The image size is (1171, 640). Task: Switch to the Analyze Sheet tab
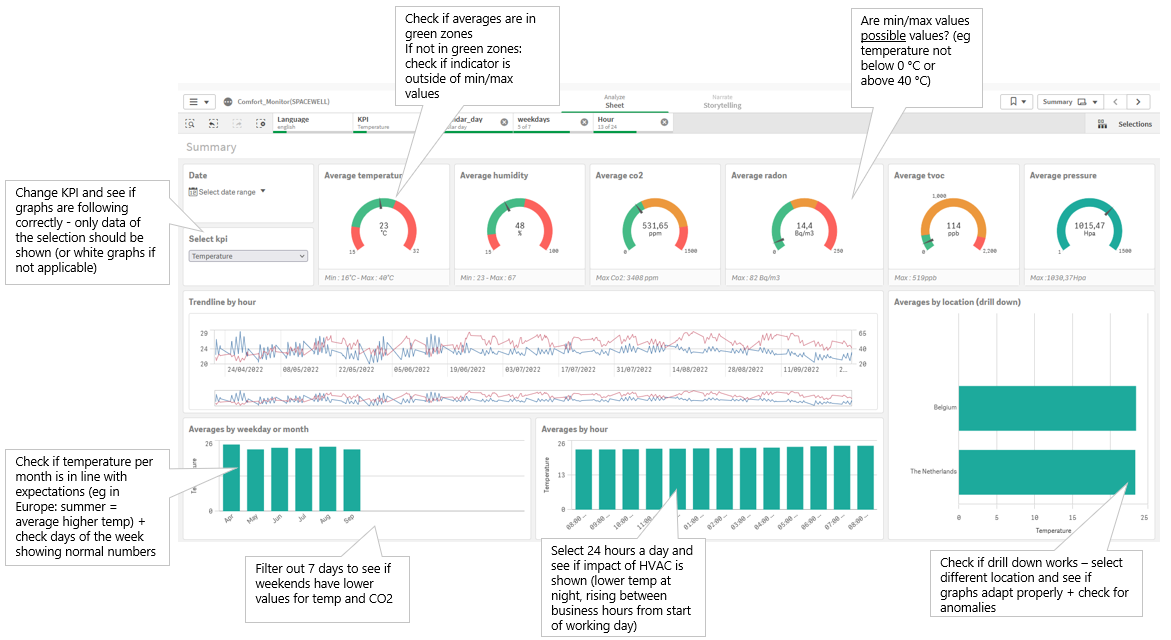tap(615, 102)
